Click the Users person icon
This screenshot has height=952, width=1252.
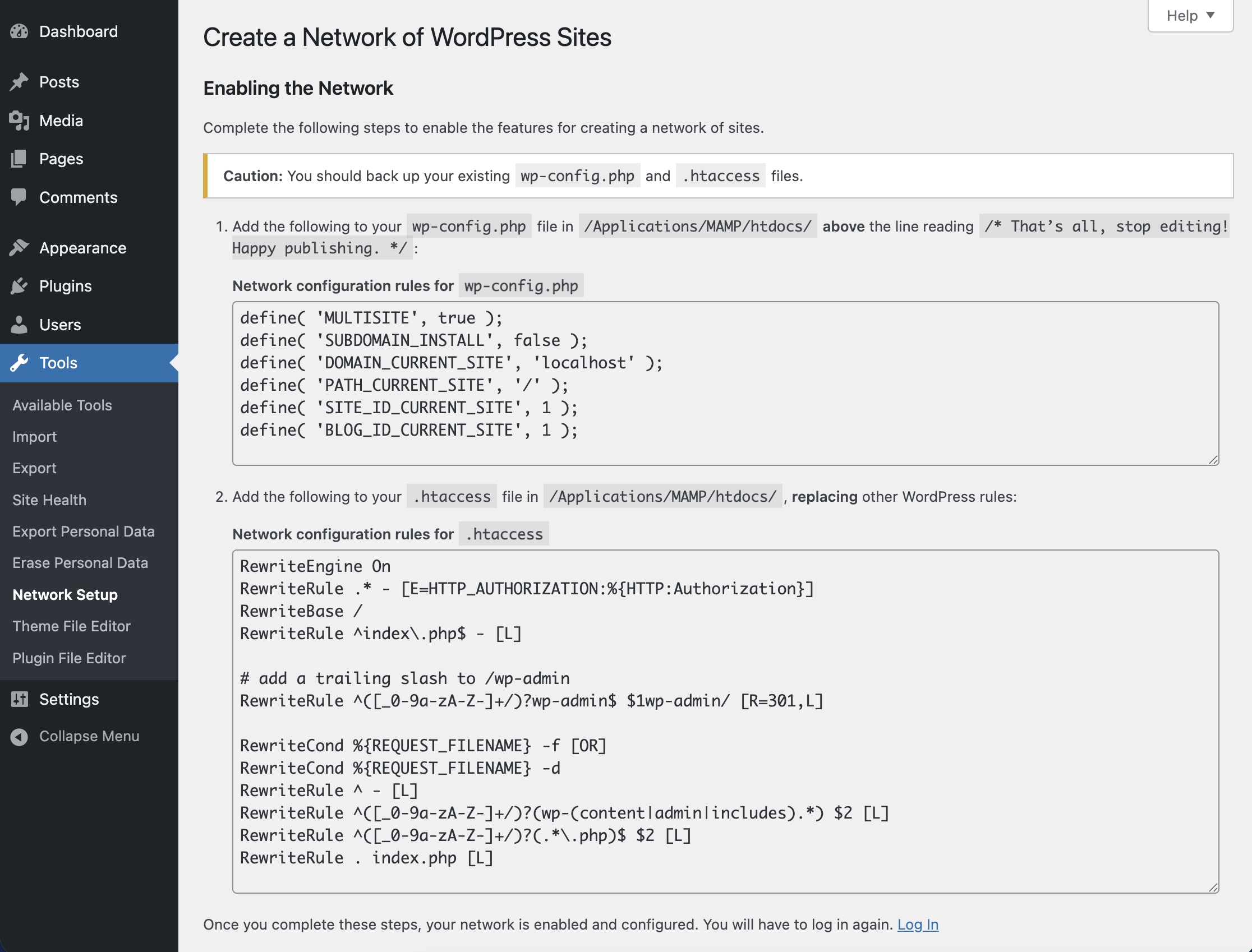pyautogui.click(x=19, y=325)
